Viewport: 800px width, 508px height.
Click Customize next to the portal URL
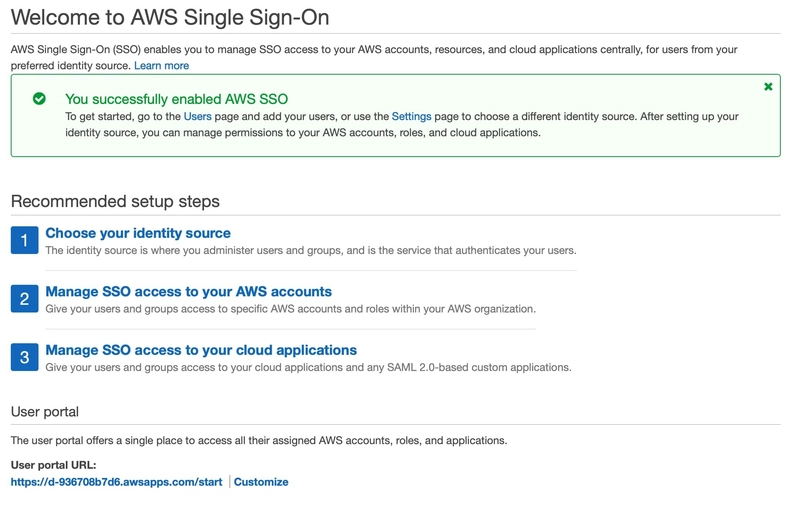tap(261, 482)
